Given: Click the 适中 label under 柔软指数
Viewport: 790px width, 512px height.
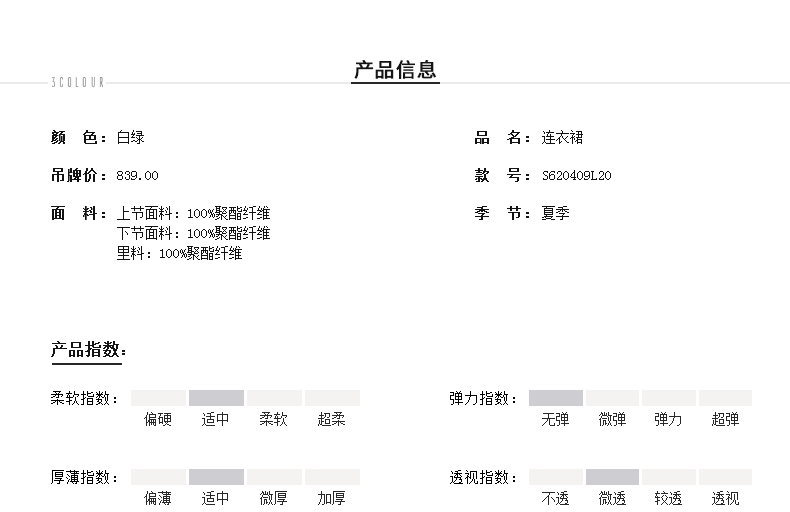Looking at the screenshot, I should tap(216, 419).
